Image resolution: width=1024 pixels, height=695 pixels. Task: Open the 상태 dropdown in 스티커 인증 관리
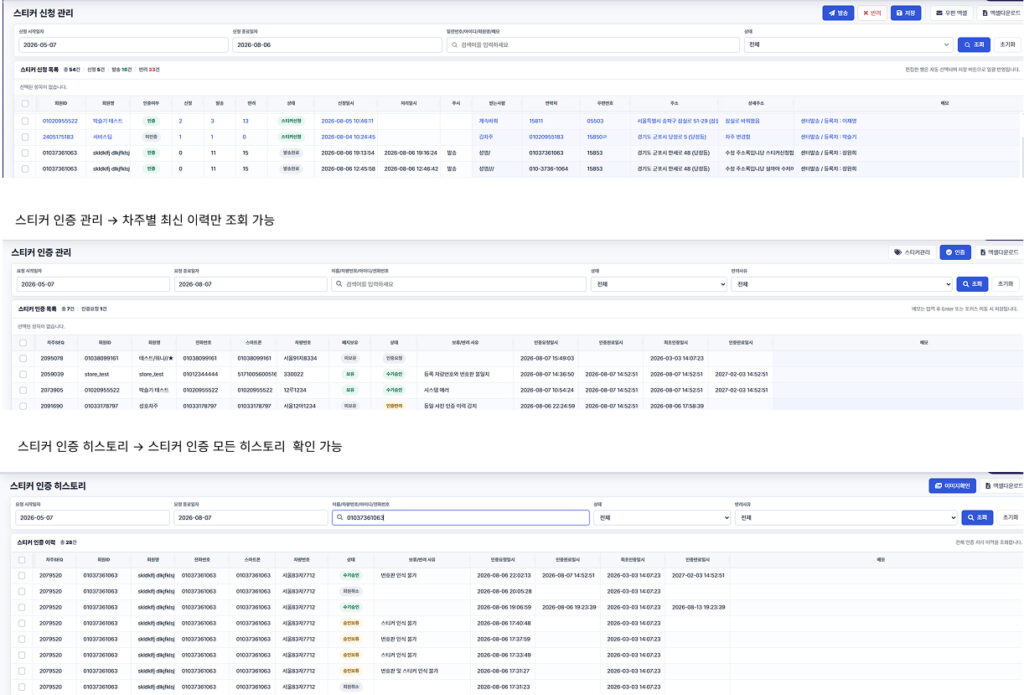[659, 284]
